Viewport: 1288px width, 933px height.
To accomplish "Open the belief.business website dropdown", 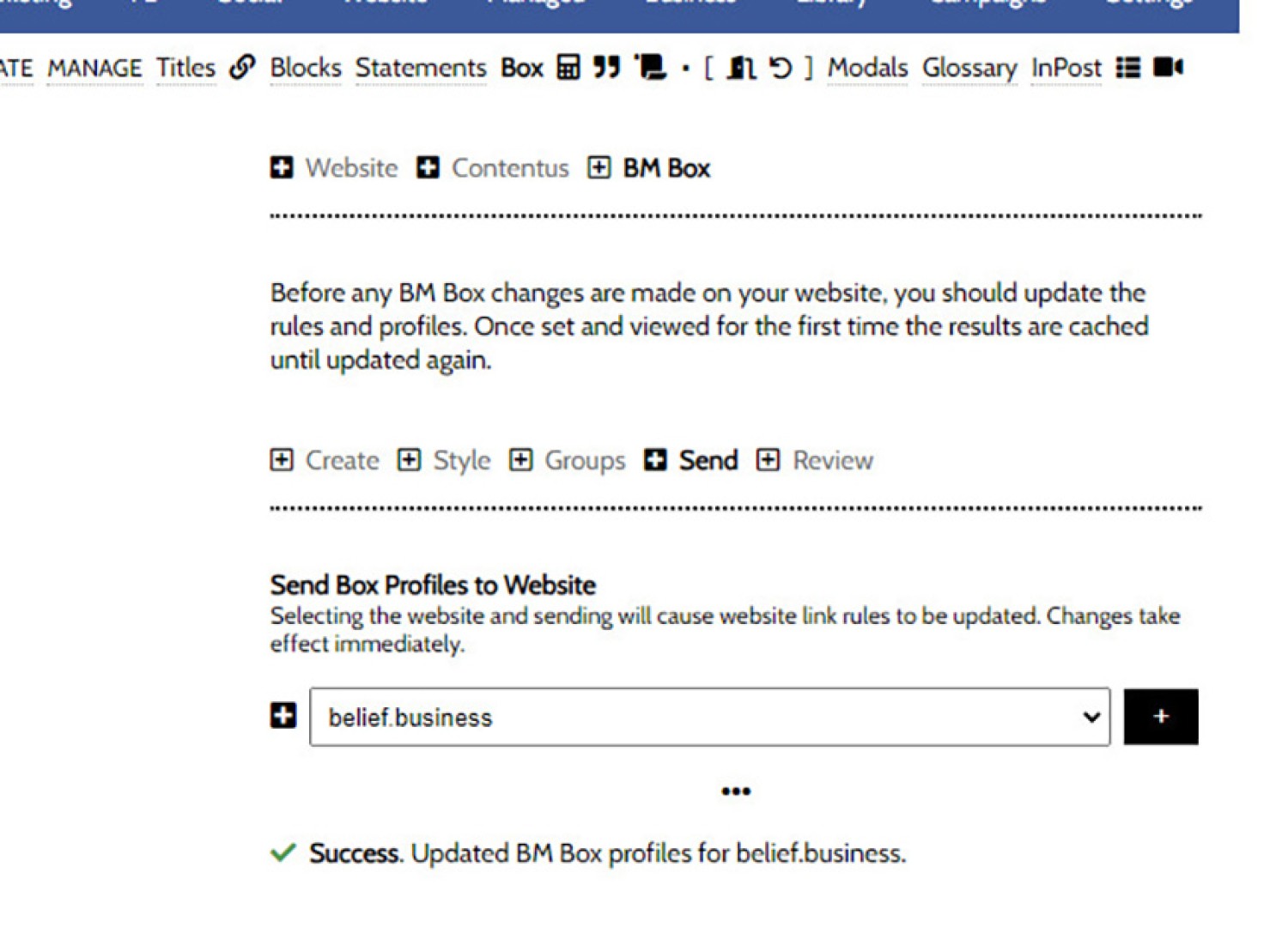I will point(709,717).
